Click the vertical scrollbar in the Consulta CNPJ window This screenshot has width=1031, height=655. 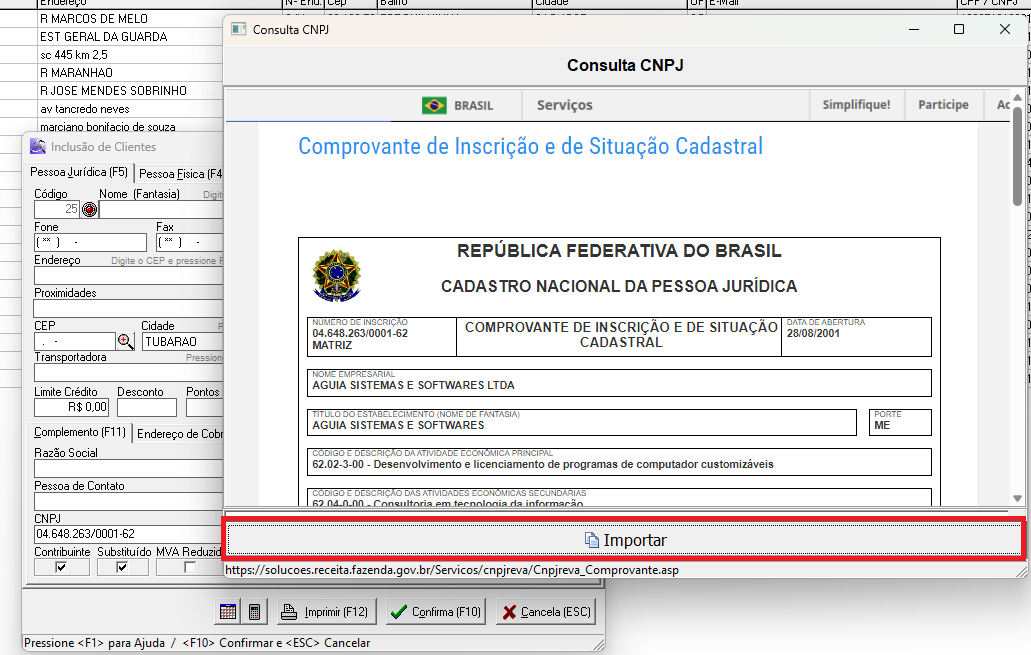point(1017,156)
